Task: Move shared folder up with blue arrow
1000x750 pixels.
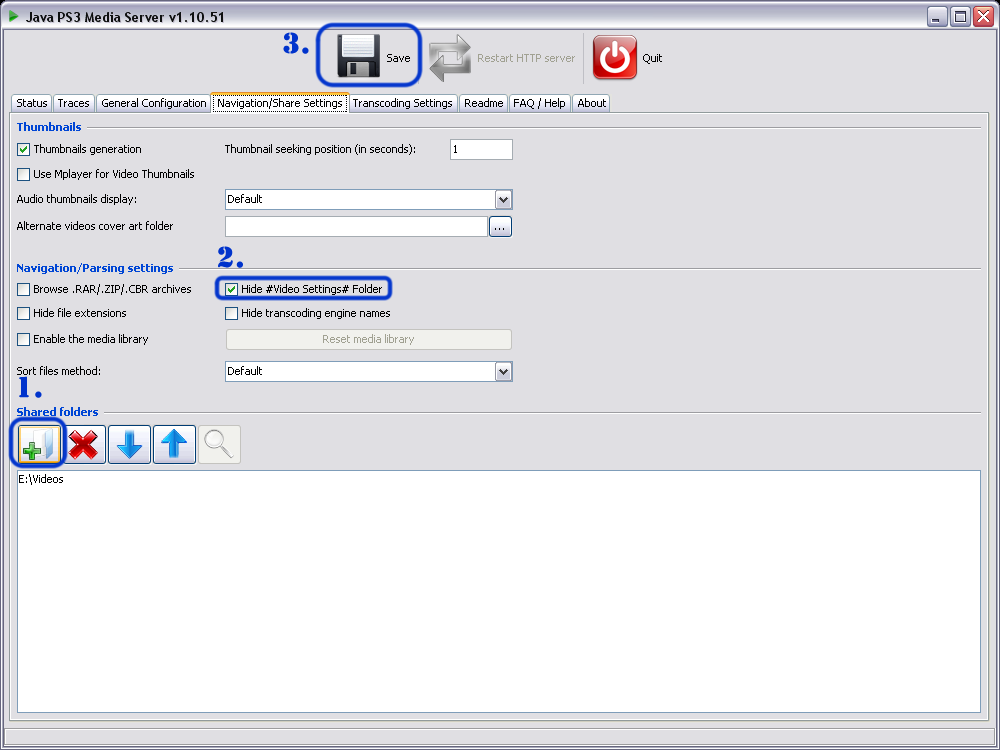Action: click(x=175, y=444)
